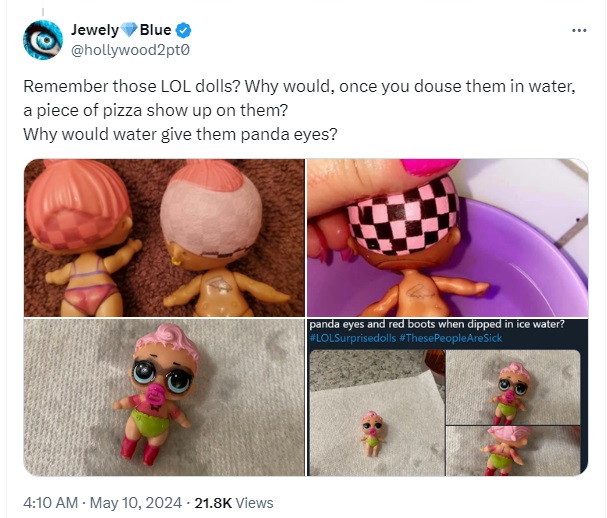Click the #LOLSurprisedolls hashtag
The height and width of the screenshot is (518, 607).
[x=353, y=338]
